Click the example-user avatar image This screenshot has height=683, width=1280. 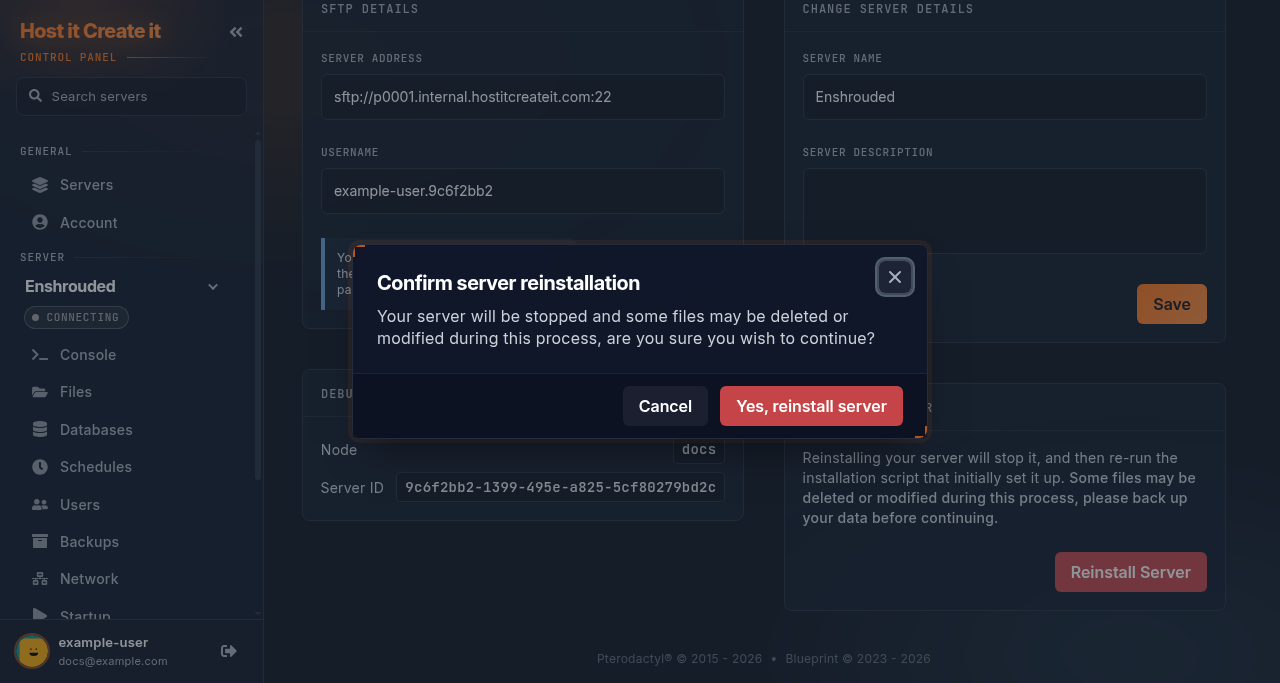click(32, 651)
